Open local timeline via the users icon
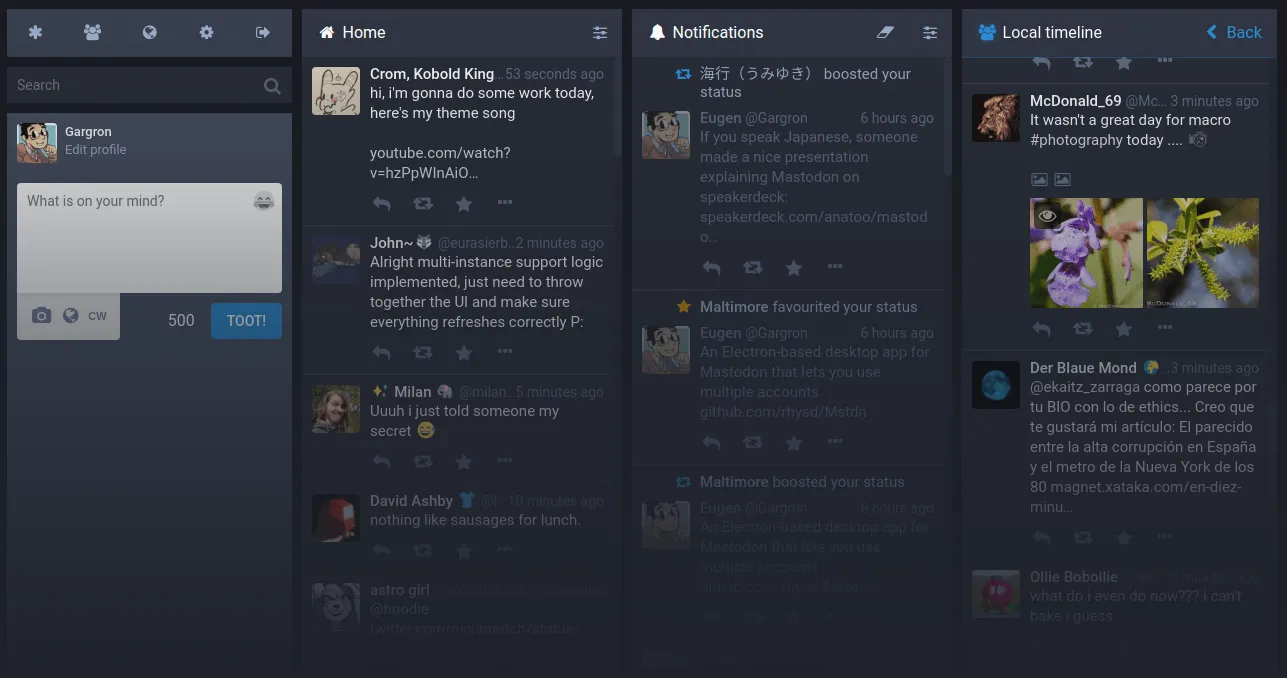 92,32
